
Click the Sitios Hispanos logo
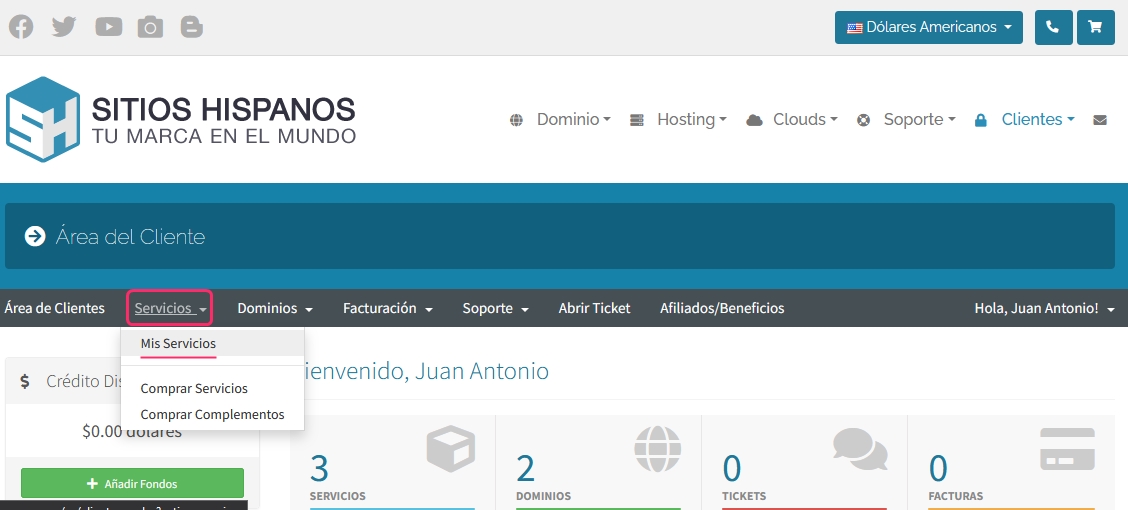(x=181, y=118)
